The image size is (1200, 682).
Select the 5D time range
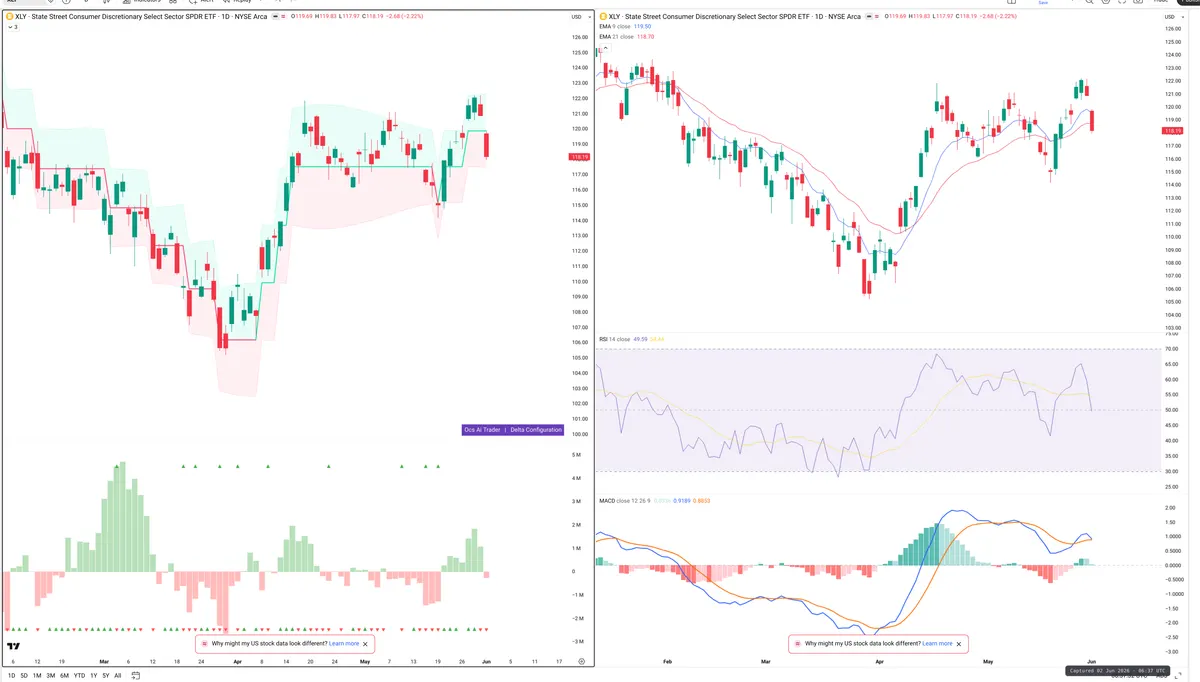(24, 676)
